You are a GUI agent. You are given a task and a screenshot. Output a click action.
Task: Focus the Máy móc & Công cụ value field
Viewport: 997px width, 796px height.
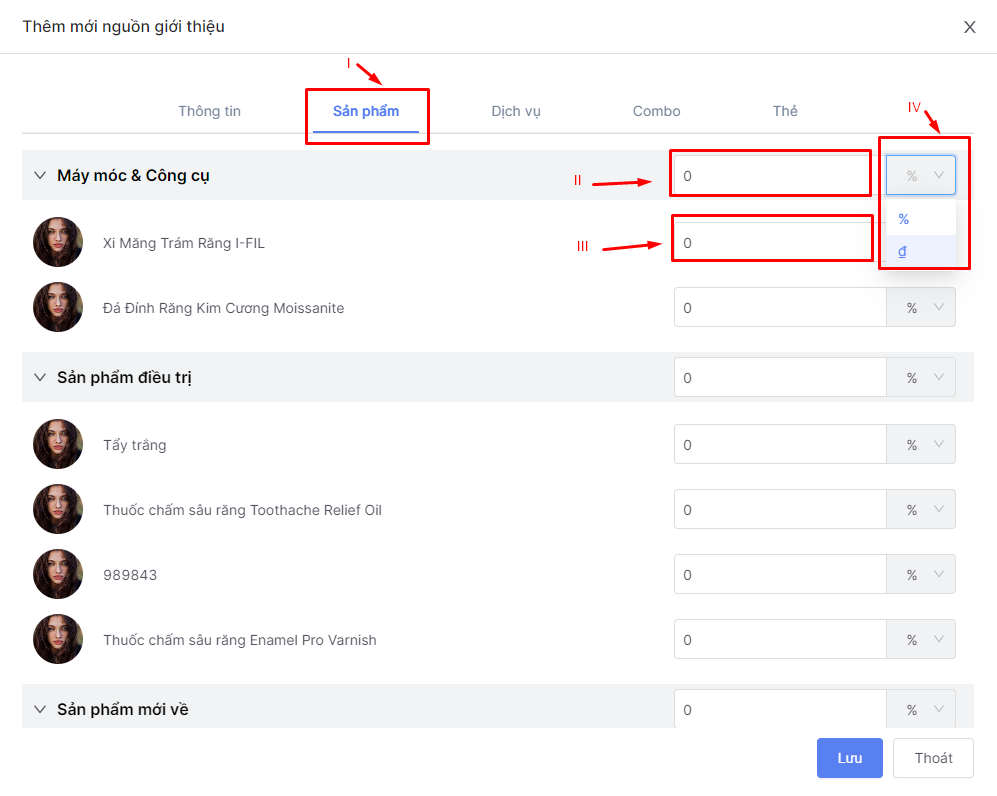point(771,176)
